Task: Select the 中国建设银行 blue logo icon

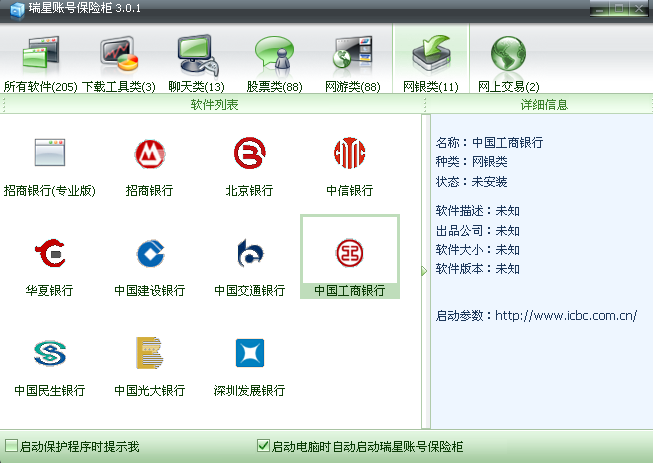Action: 150,253
